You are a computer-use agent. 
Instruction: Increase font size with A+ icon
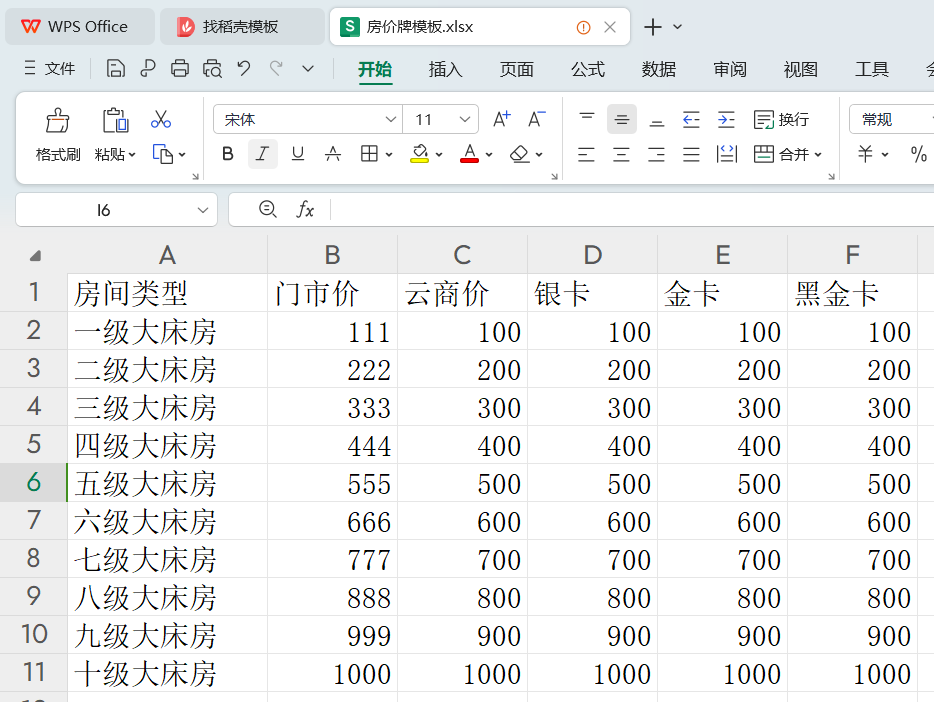point(502,120)
